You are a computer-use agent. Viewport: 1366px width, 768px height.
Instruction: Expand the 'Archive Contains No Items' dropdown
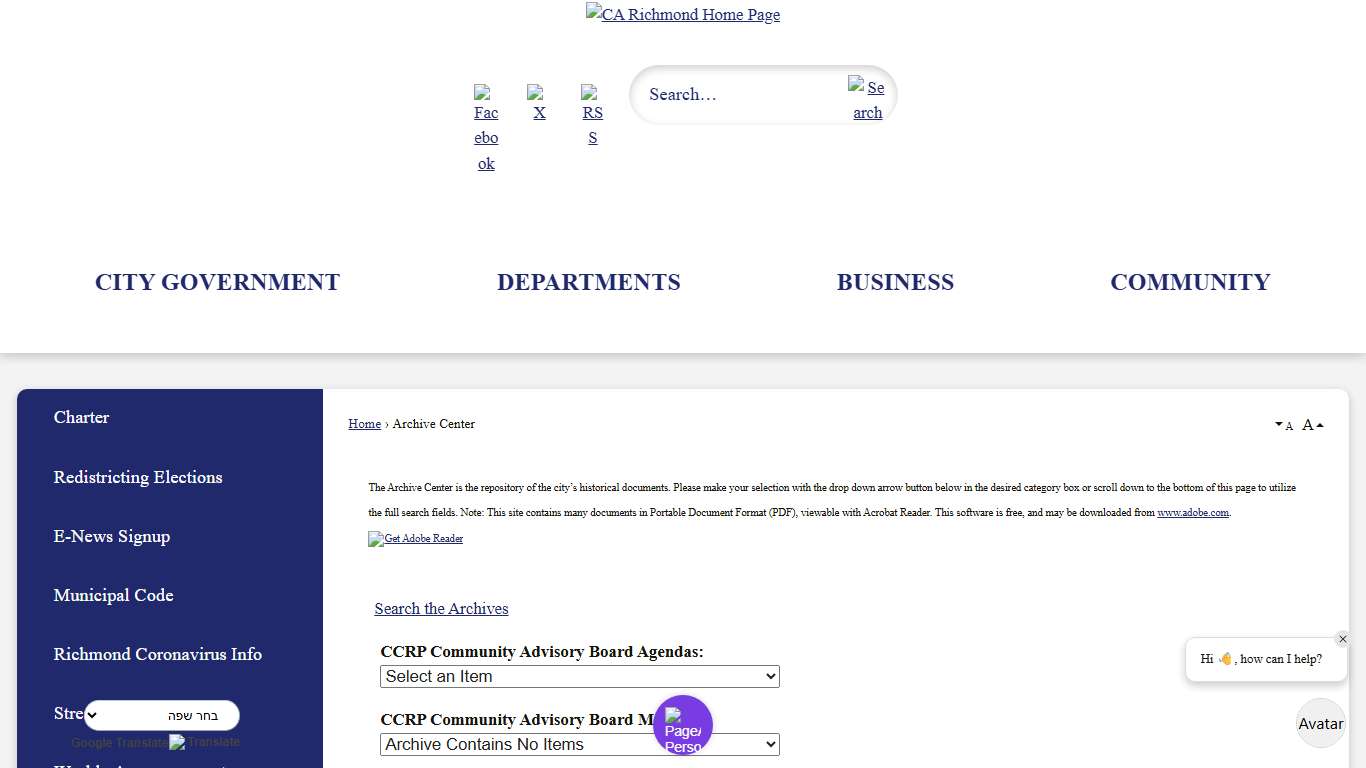pos(580,745)
